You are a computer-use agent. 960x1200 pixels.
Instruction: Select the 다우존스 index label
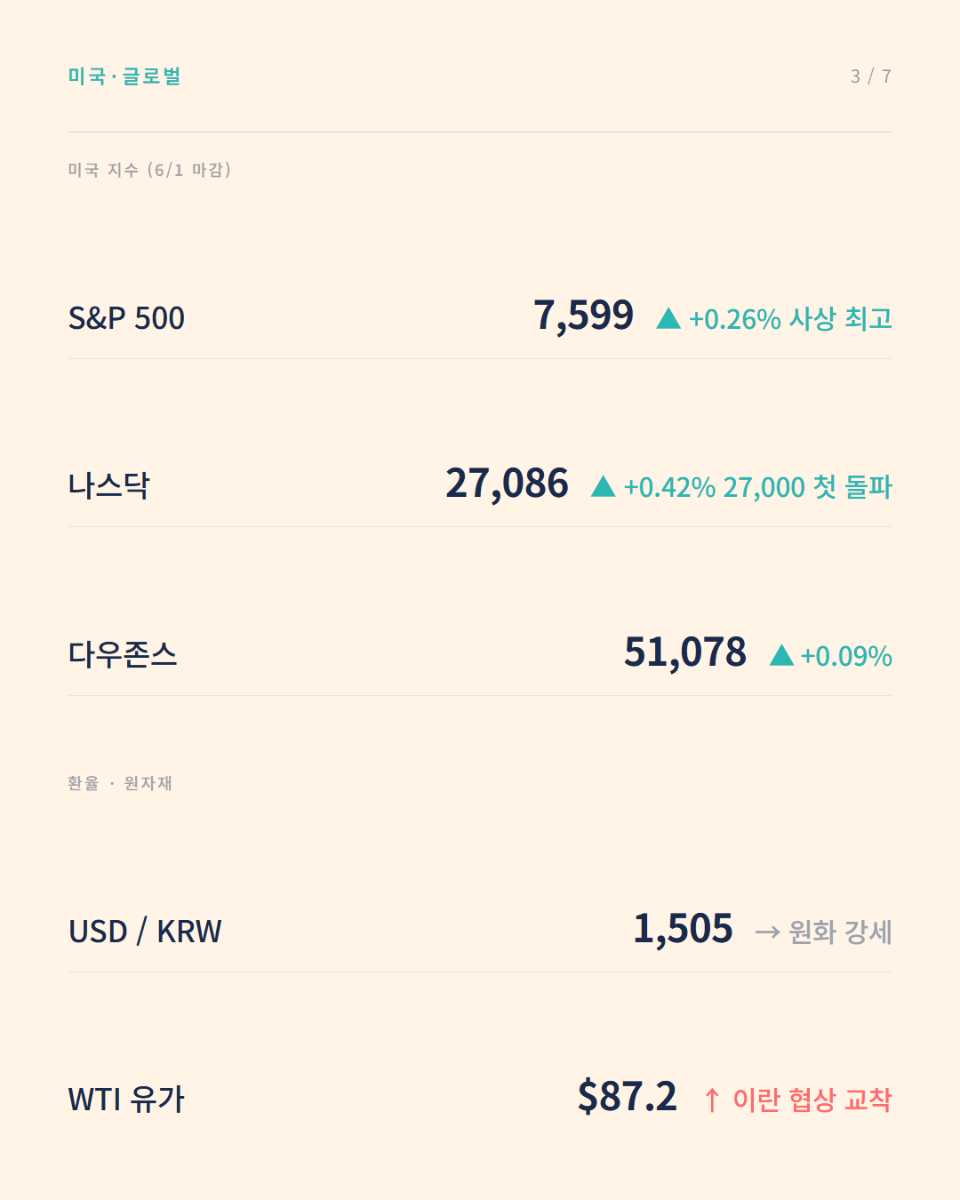coord(123,656)
